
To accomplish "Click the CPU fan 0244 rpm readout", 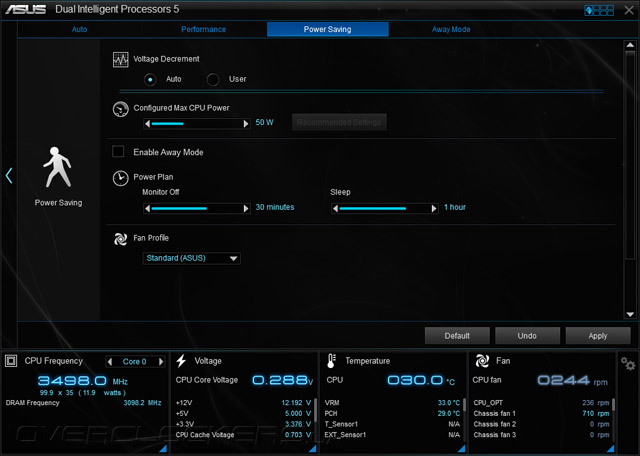I will click(572, 380).
